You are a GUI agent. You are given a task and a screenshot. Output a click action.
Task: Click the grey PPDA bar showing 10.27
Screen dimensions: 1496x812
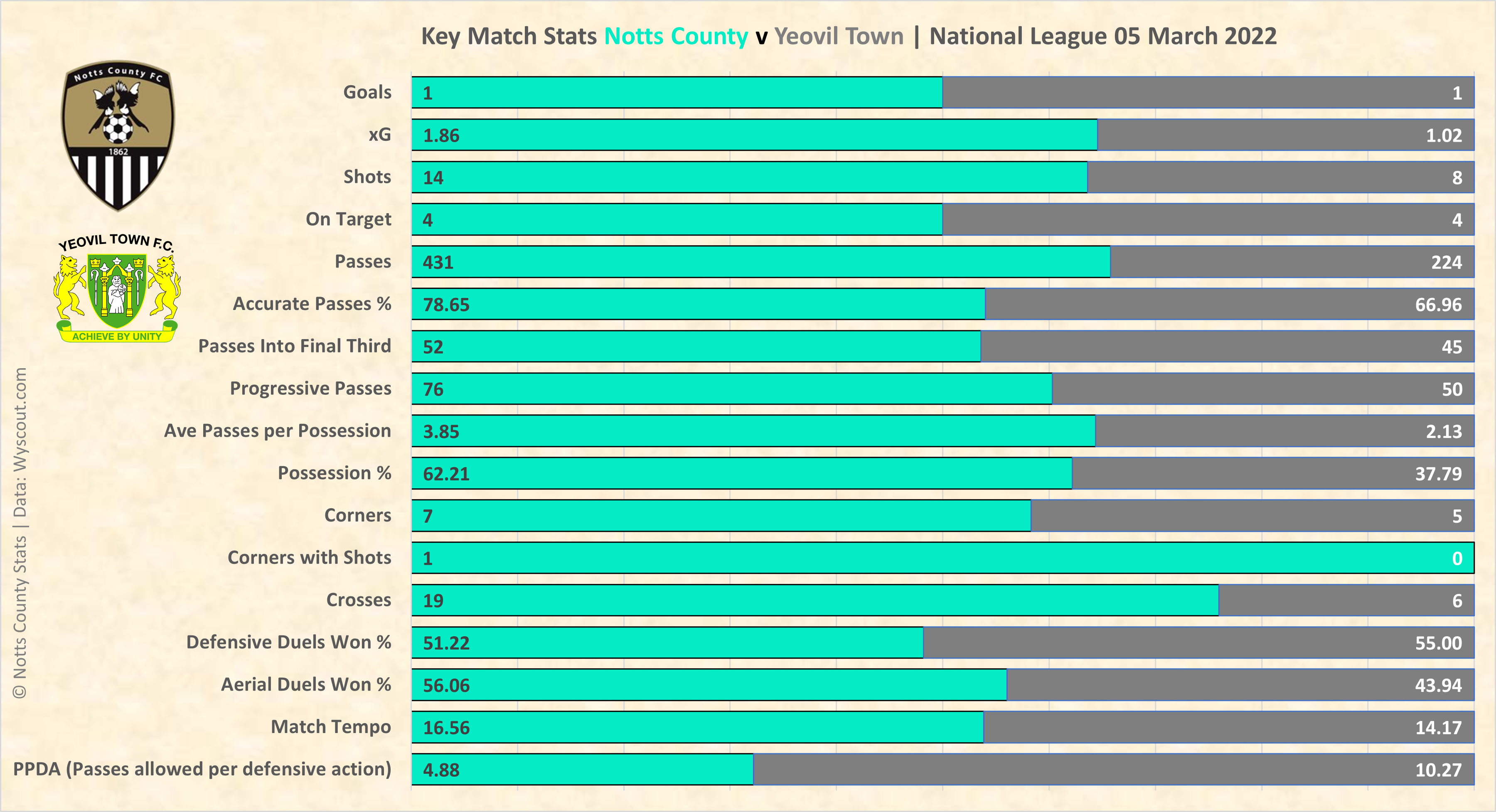[x=1113, y=770]
